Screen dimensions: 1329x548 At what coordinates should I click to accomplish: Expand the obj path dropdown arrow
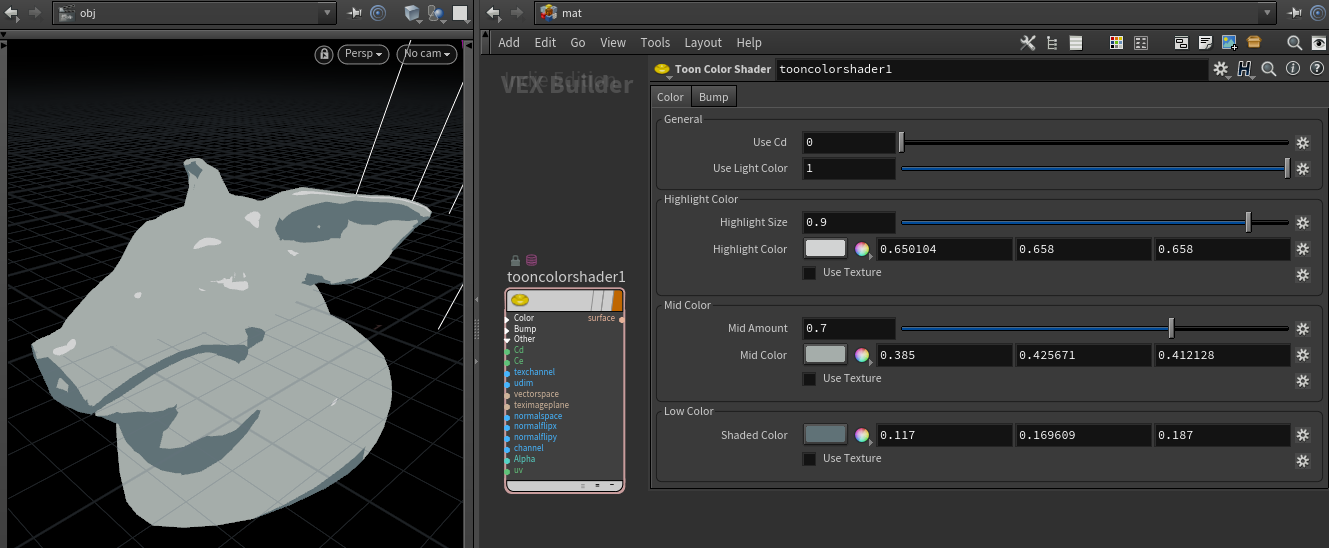[329, 14]
